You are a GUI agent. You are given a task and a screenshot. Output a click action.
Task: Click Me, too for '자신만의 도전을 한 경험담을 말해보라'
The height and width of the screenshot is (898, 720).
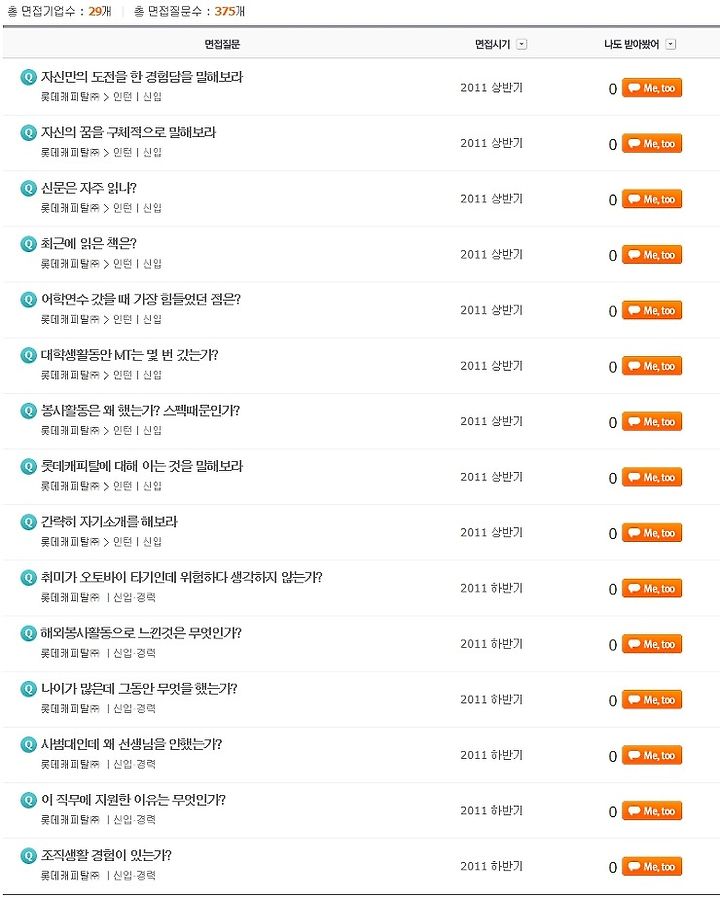(x=652, y=88)
